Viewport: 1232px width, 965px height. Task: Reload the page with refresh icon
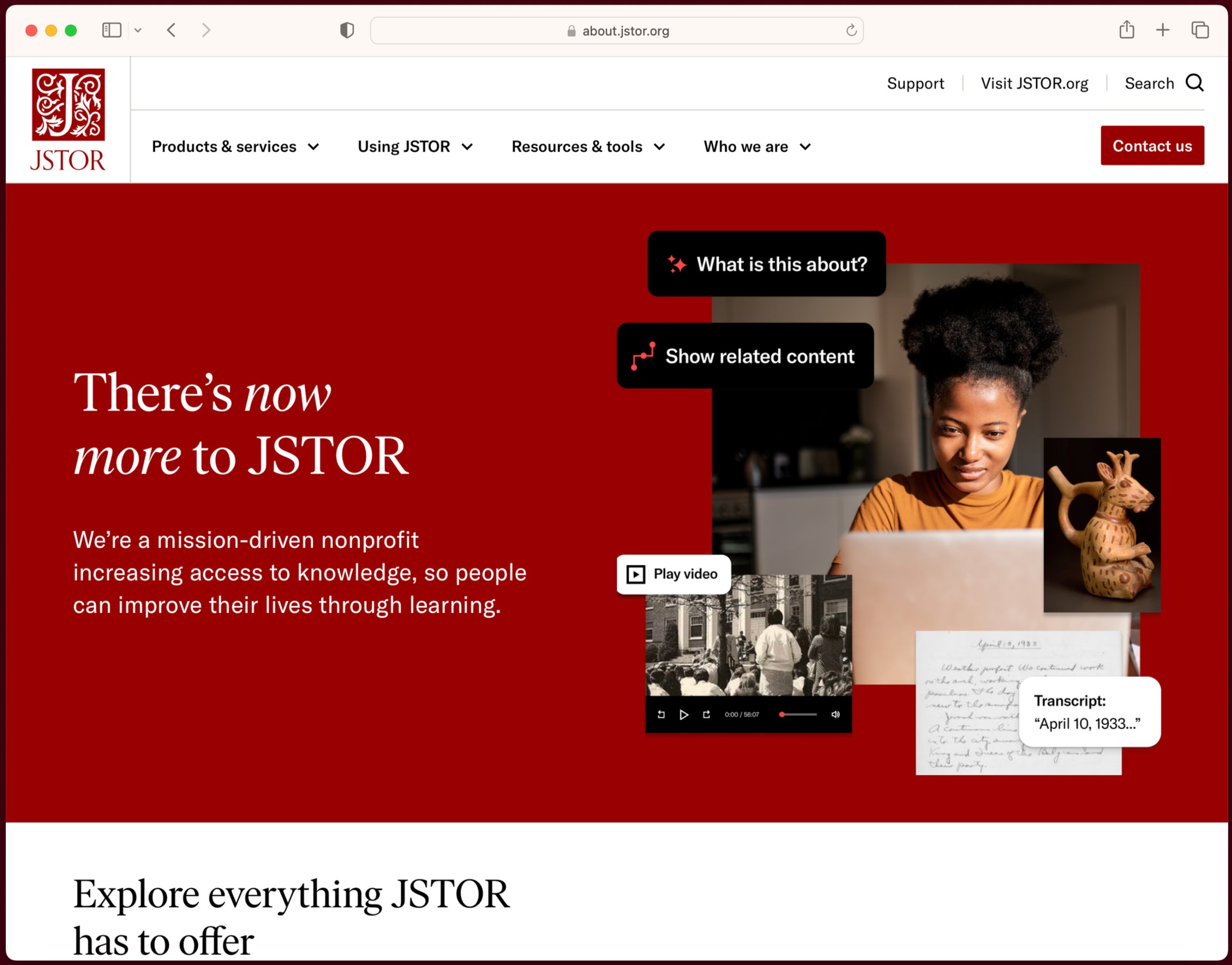[x=851, y=31]
